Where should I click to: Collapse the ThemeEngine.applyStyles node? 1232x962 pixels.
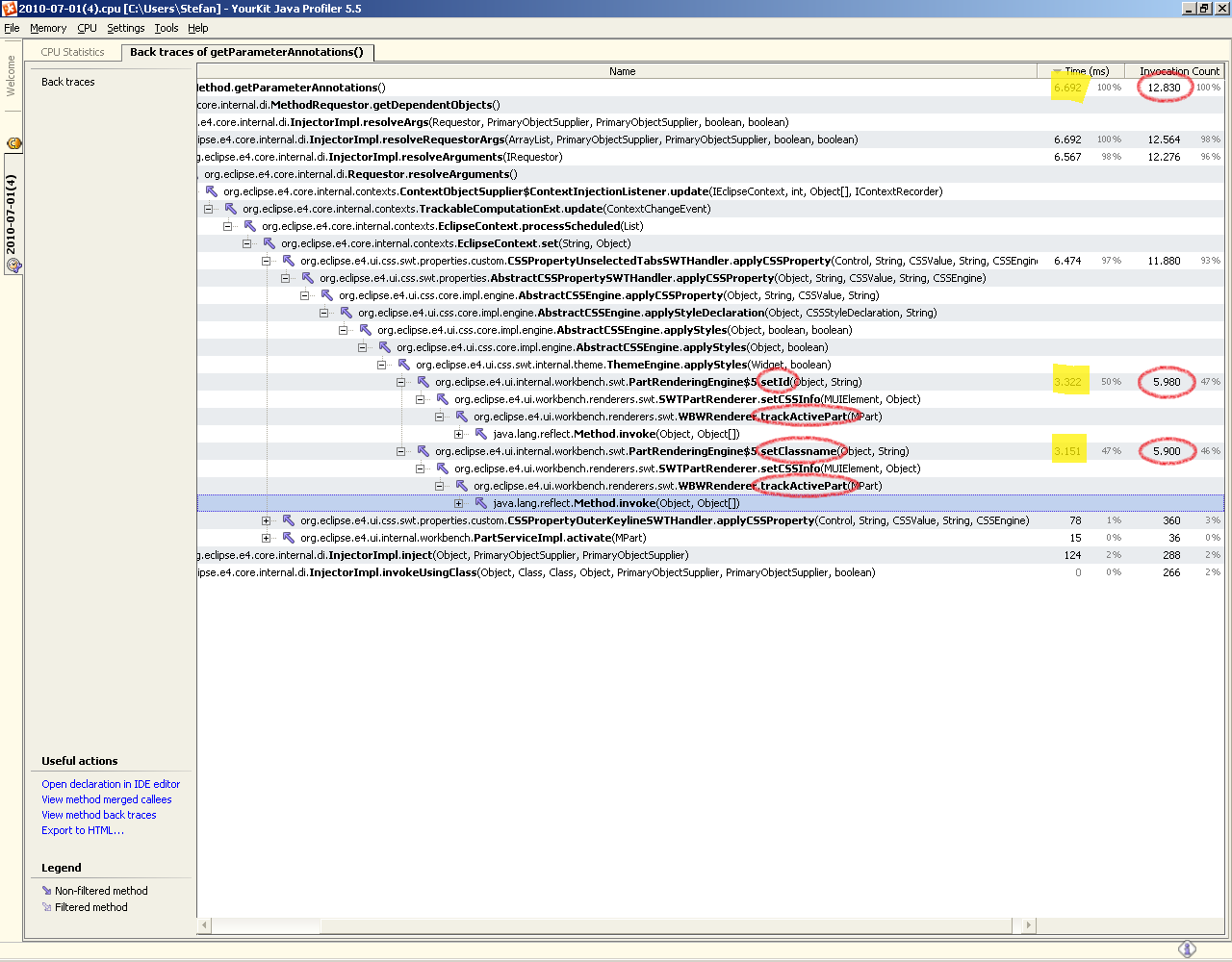[382, 365]
